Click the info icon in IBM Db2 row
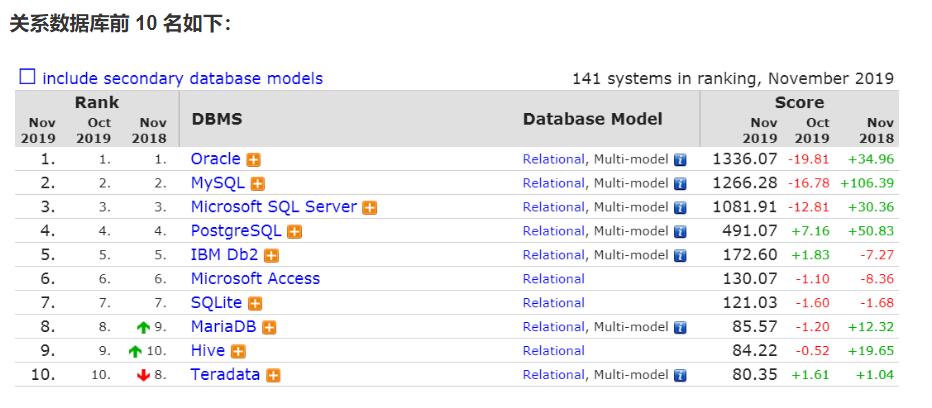 click(x=680, y=256)
